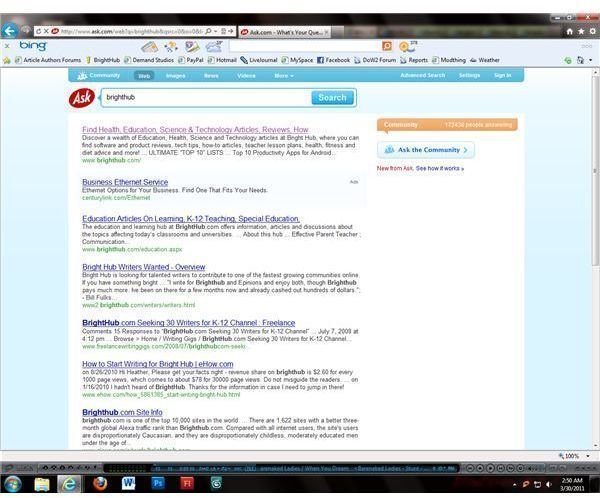This screenshot has height=498, width=600.
Task: Click the green taskbar application icon
Action: [216, 483]
